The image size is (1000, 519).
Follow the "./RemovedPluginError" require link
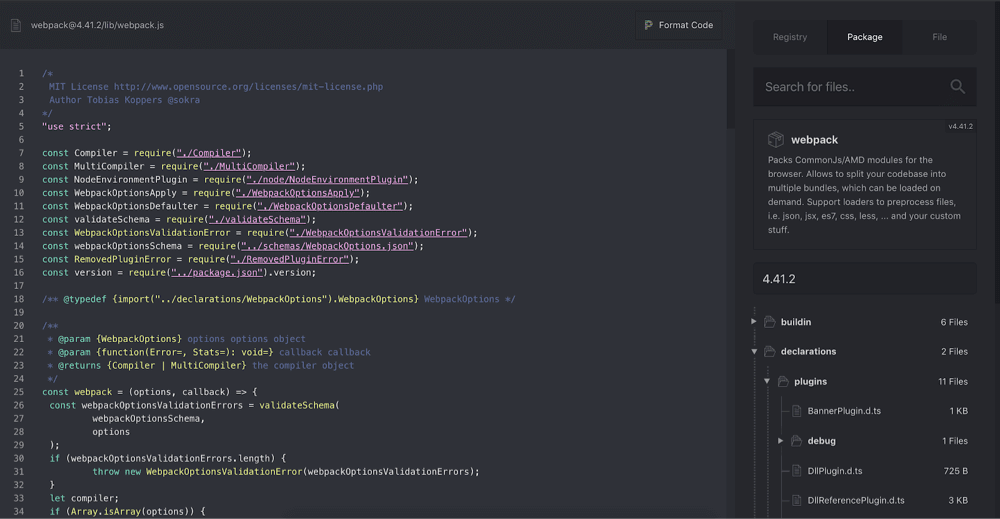click(x=290, y=260)
